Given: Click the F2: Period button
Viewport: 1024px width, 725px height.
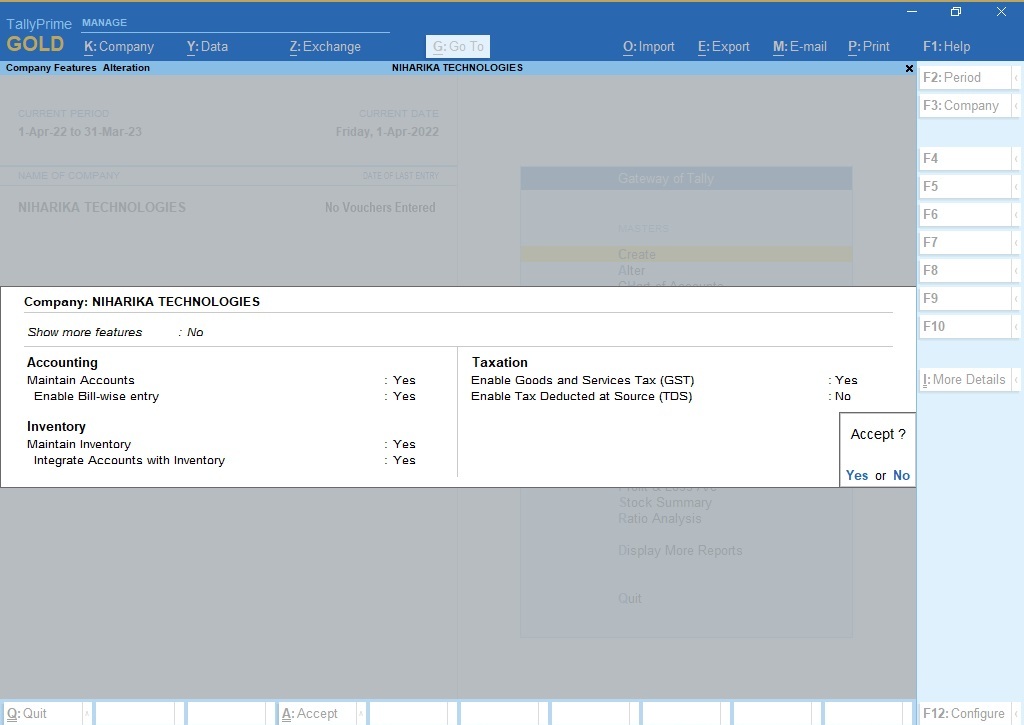Looking at the screenshot, I should click(x=965, y=77).
